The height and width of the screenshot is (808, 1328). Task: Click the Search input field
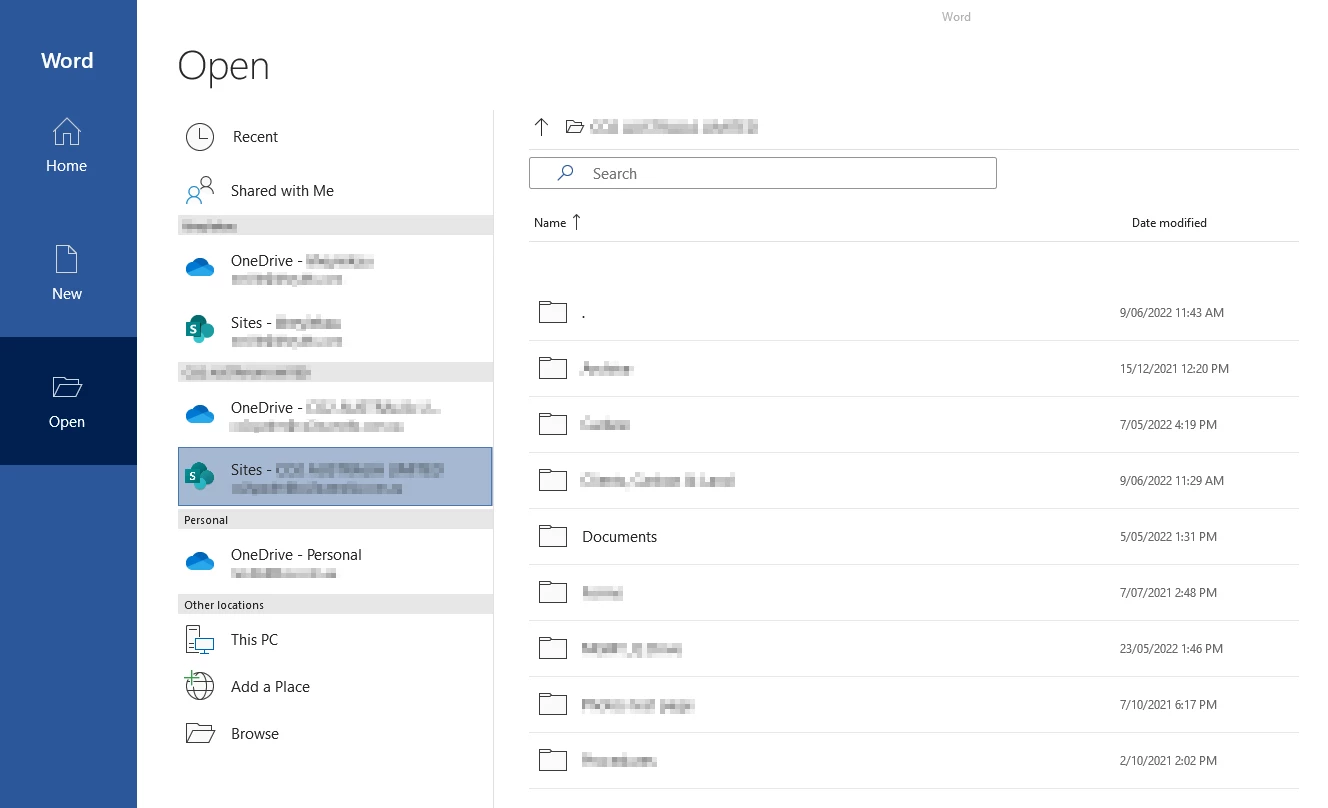tap(763, 173)
